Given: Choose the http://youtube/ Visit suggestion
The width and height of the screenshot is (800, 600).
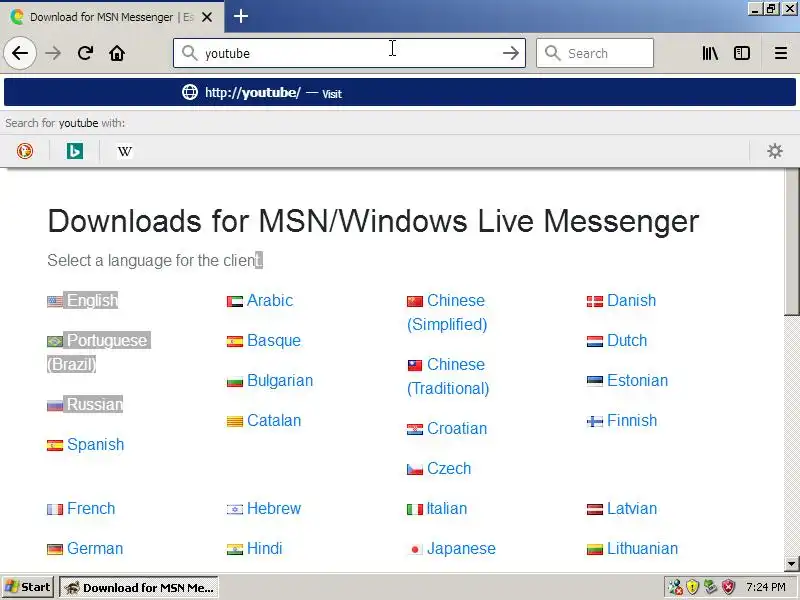Looking at the screenshot, I should coord(400,92).
